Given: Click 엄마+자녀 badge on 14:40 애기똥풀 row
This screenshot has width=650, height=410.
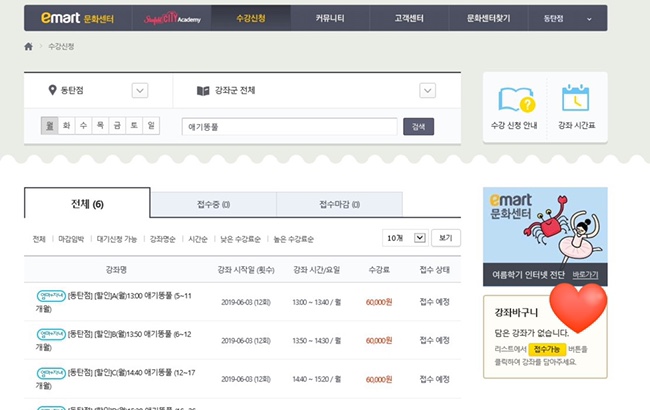Looking at the screenshot, I should (x=51, y=373).
